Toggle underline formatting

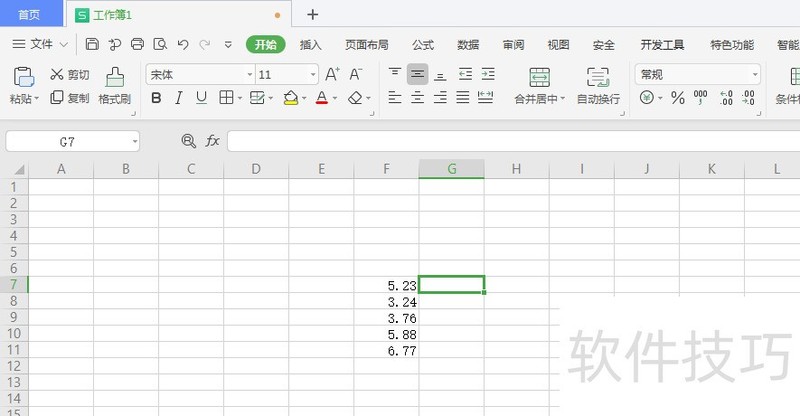pos(202,97)
